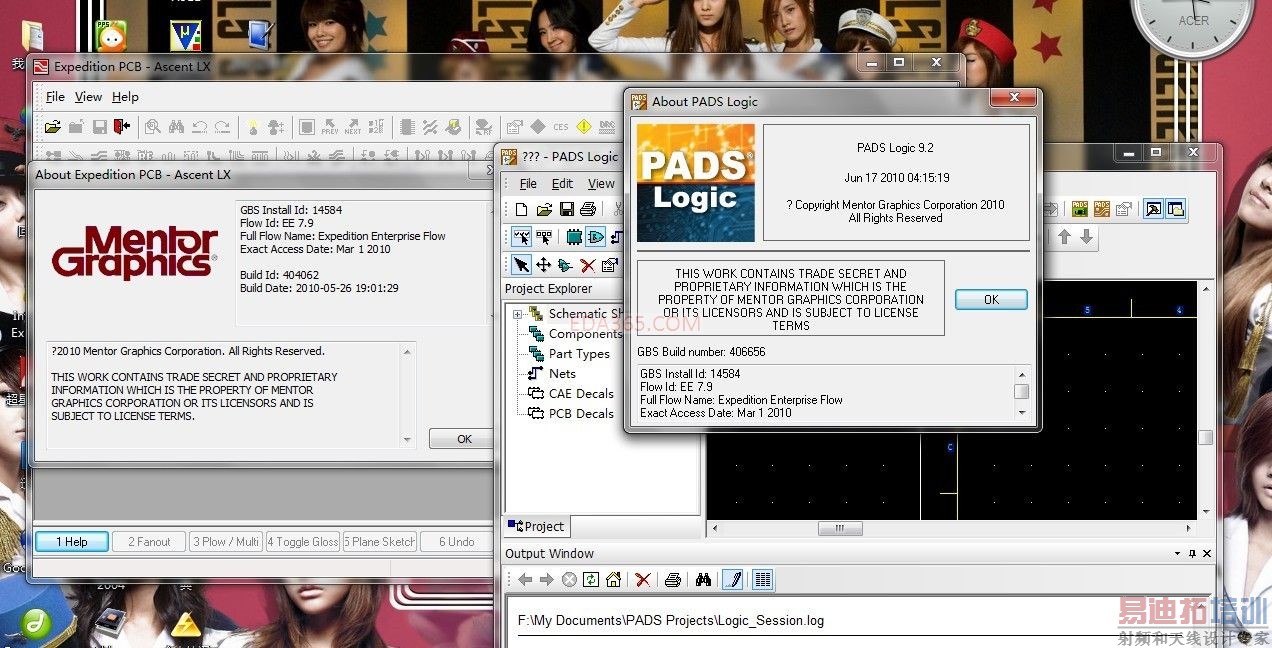The width and height of the screenshot is (1272, 648).
Task: Click the green chip Add Part icon in PADS Logic
Action: [x=574, y=237]
